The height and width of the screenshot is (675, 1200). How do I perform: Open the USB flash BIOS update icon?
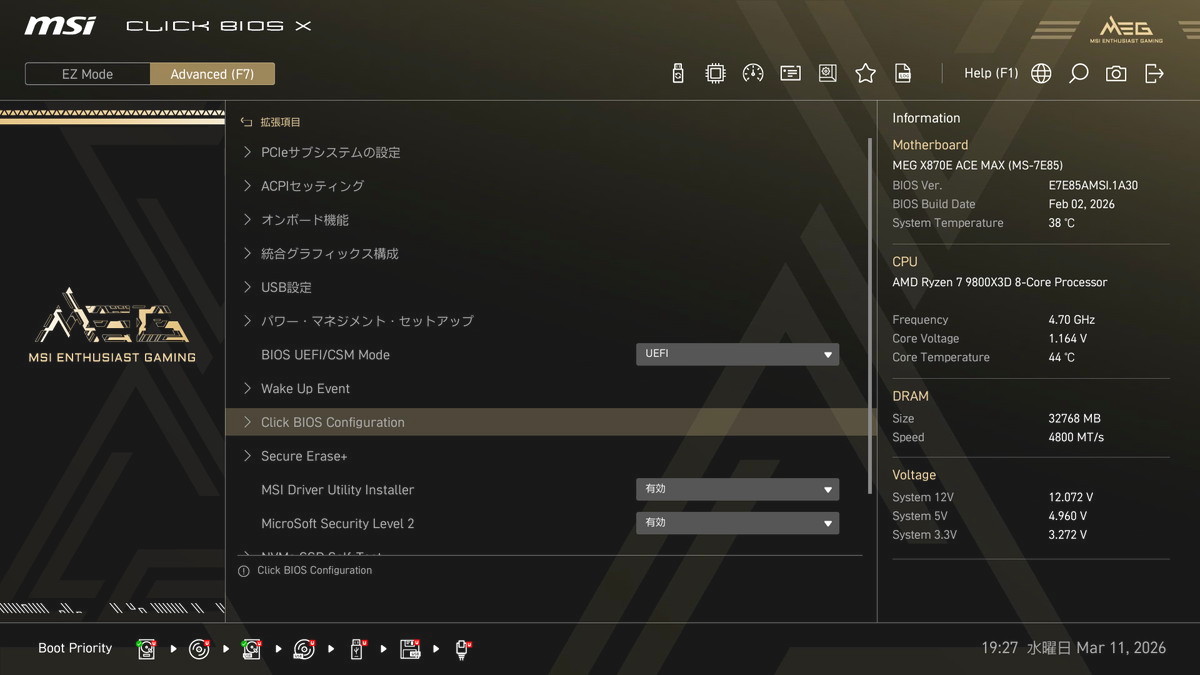coord(678,73)
